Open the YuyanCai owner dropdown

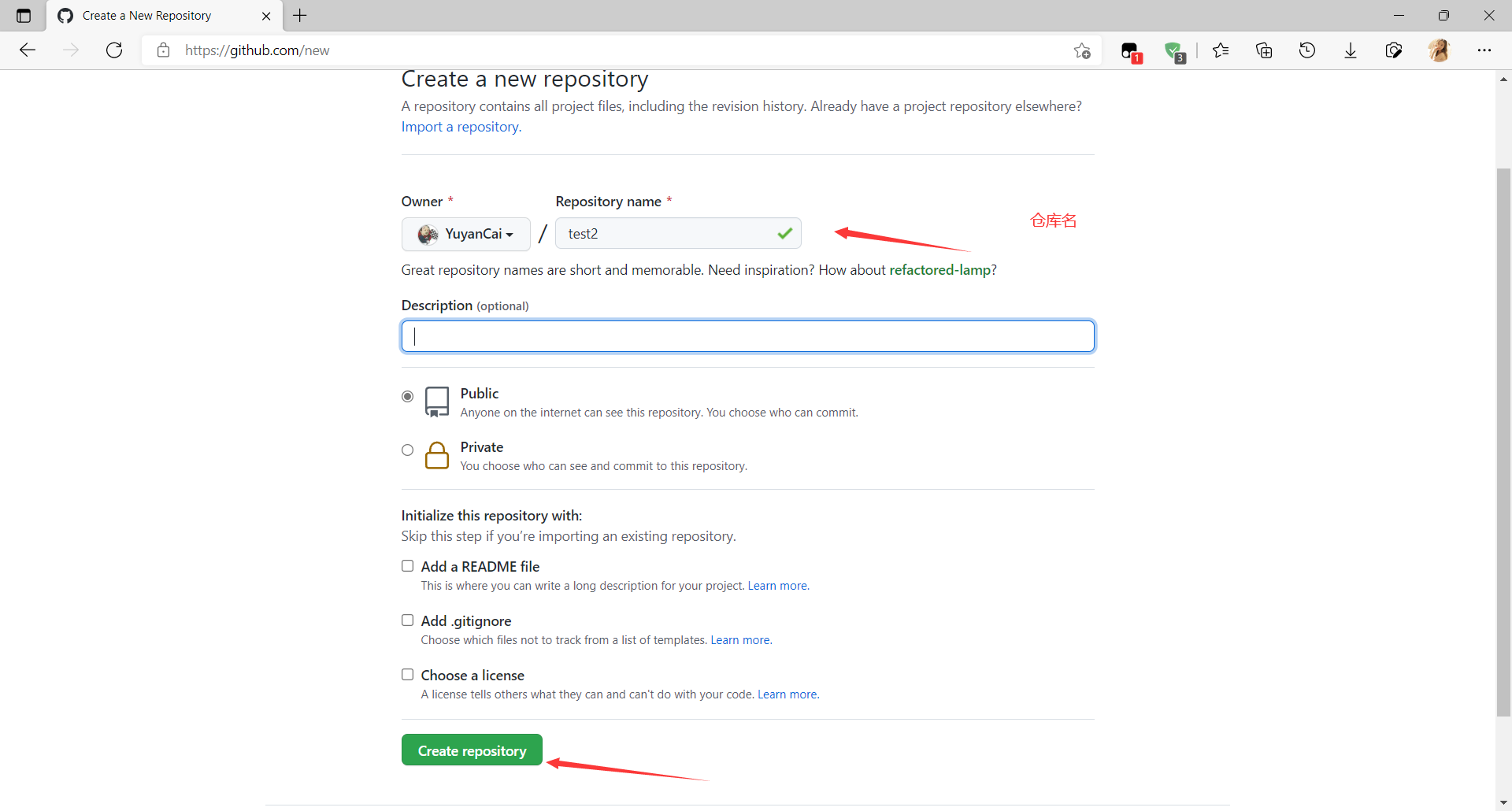point(466,234)
